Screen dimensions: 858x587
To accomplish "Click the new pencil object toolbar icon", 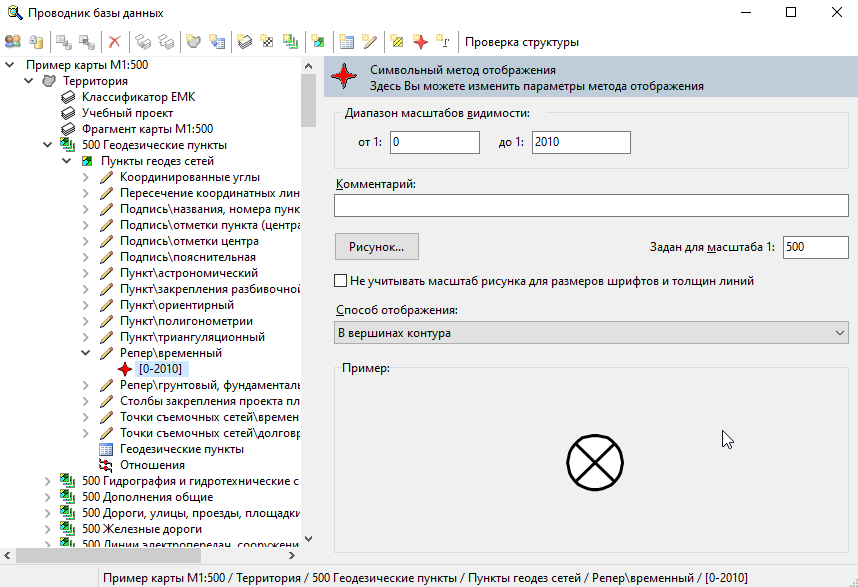I will [x=369, y=42].
